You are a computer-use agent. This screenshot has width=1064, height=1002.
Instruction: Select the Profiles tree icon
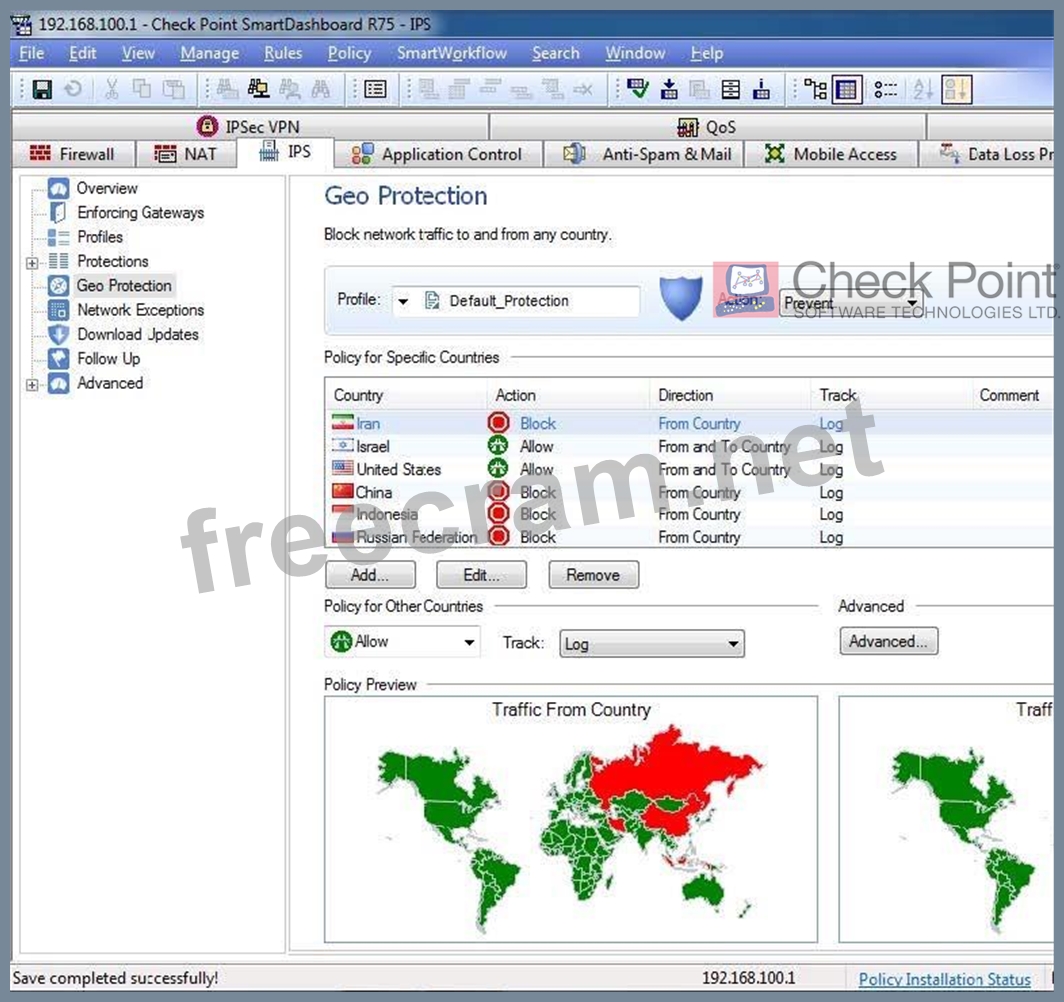point(58,237)
